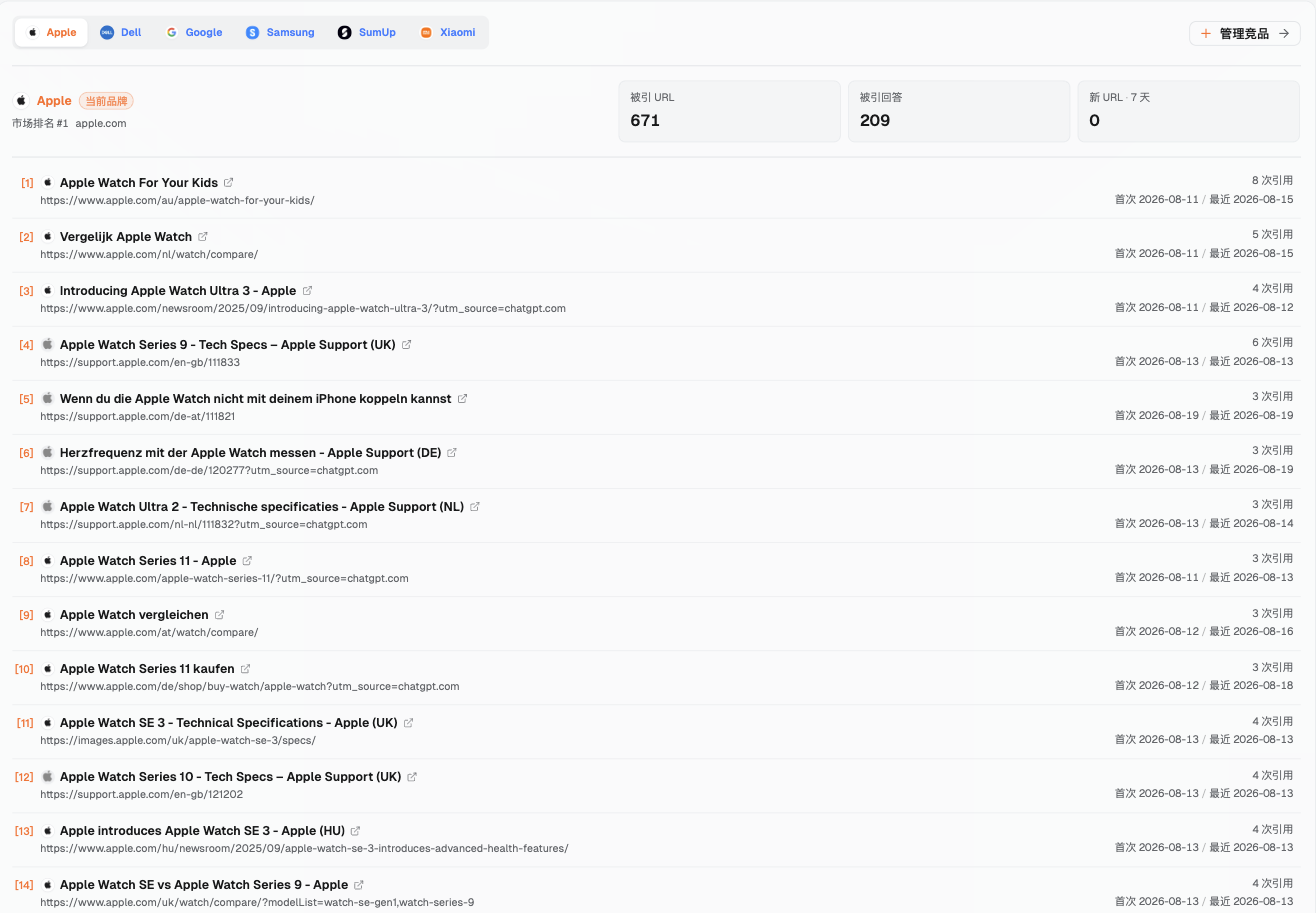
Task: Open external link icon for Wenn du die Apple Watch row
Action: [x=462, y=398]
